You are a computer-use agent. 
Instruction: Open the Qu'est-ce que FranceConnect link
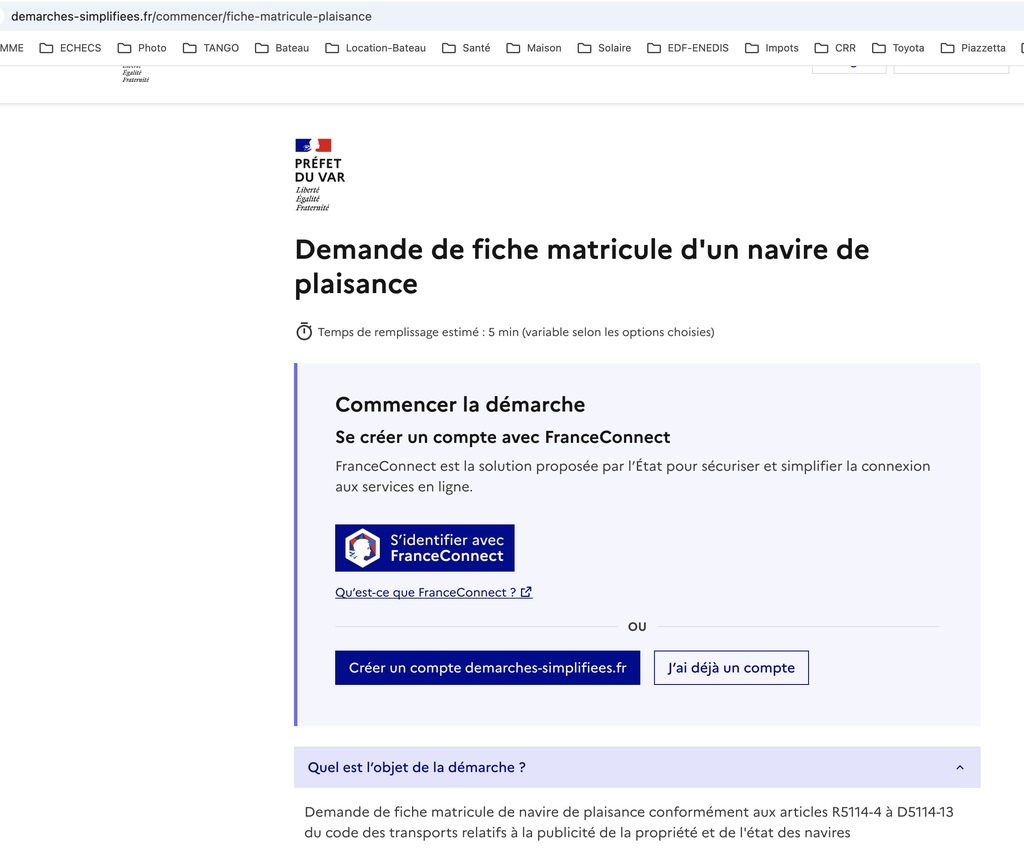[434, 592]
